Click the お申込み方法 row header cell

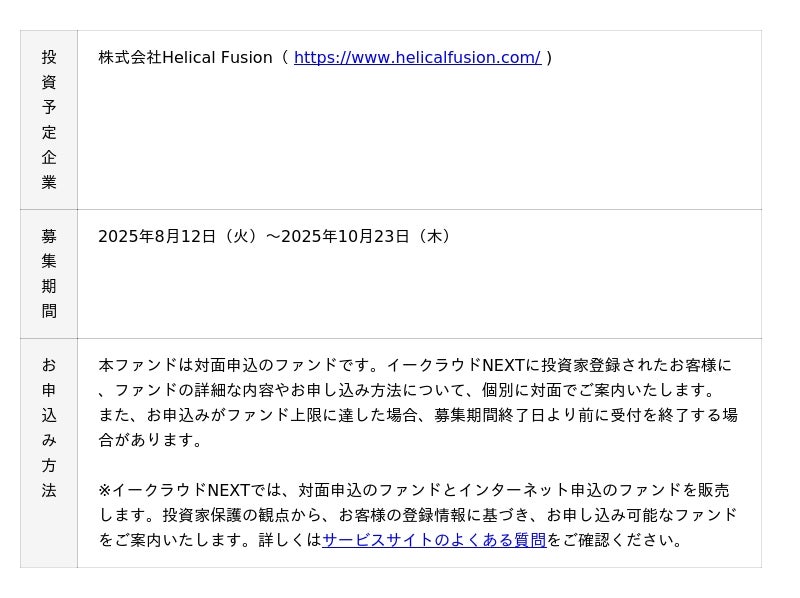click(x=49, y=453)
